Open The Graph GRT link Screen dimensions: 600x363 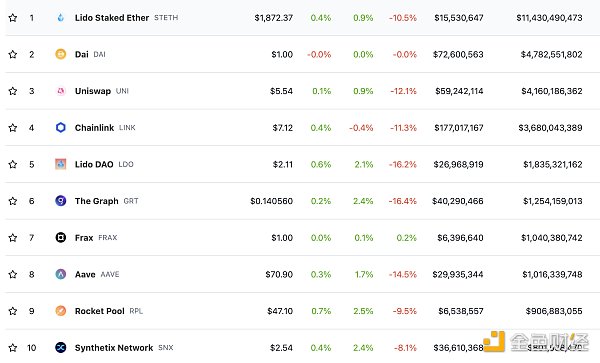click(x=106, y=201)
